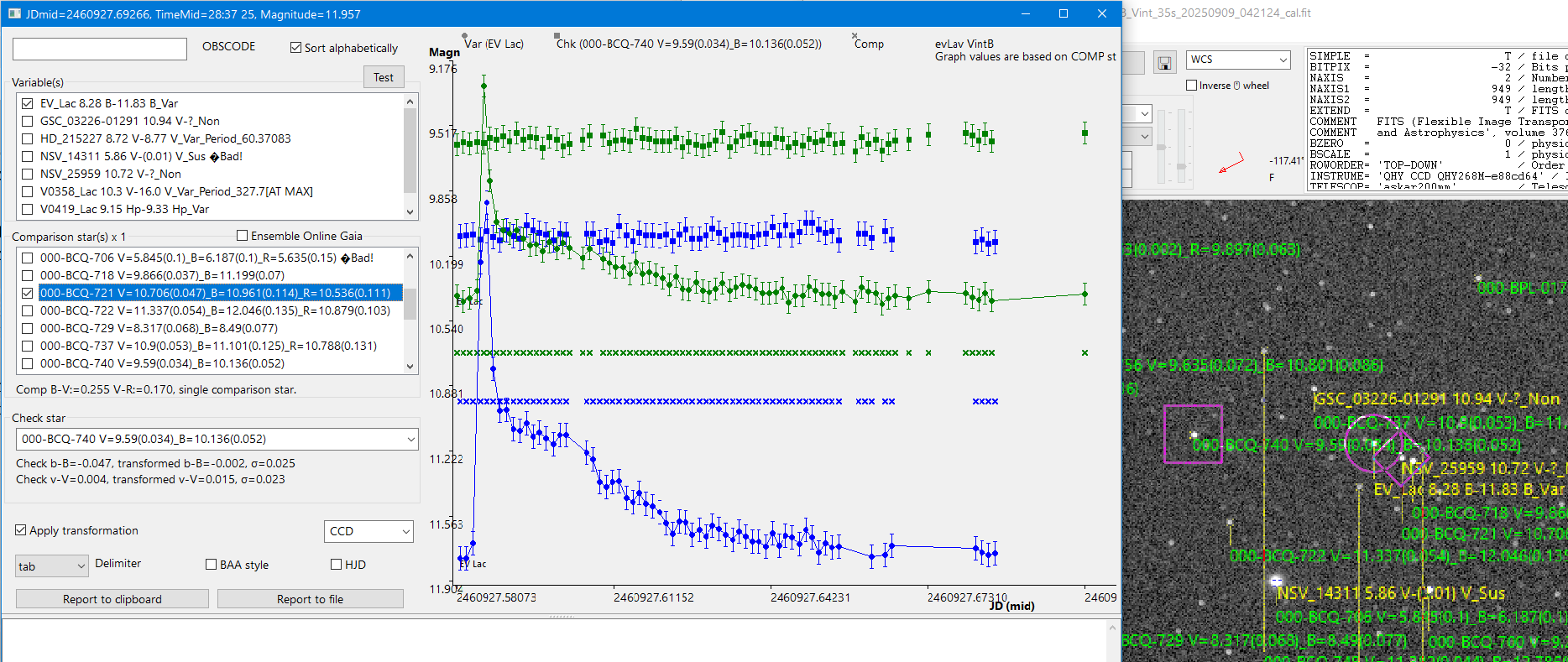Toggle the Apply transformation checkbox
Screen dimensions: 1568x662
(21, 530)
